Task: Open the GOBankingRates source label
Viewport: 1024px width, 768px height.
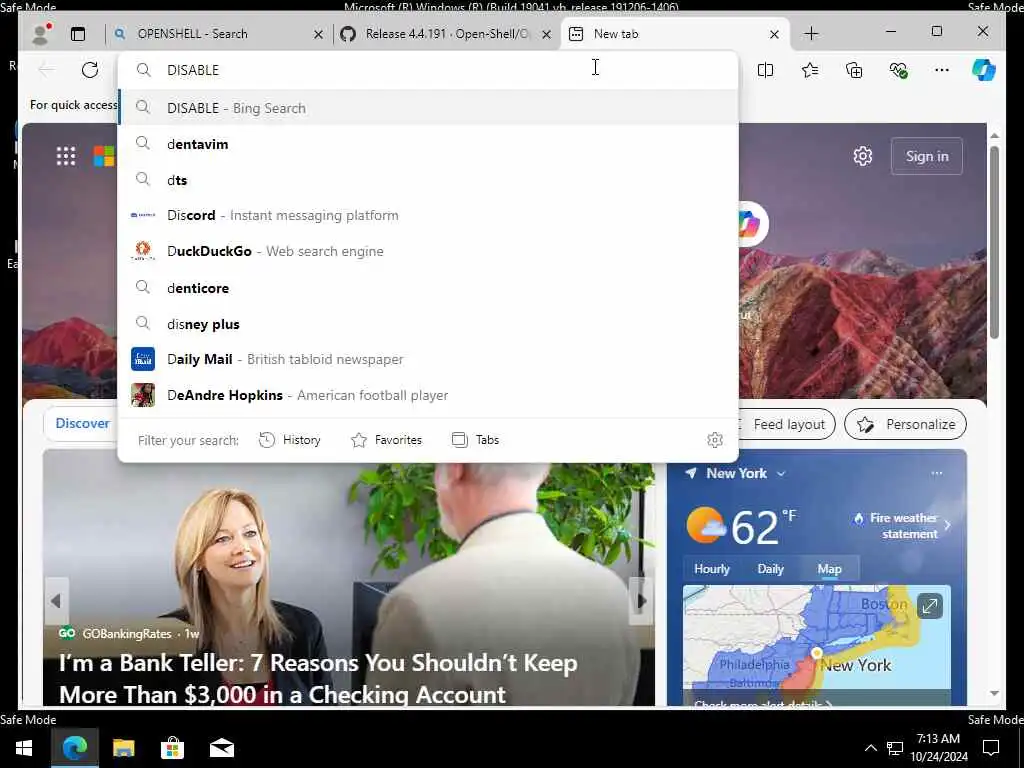Action: coord(127,633)
